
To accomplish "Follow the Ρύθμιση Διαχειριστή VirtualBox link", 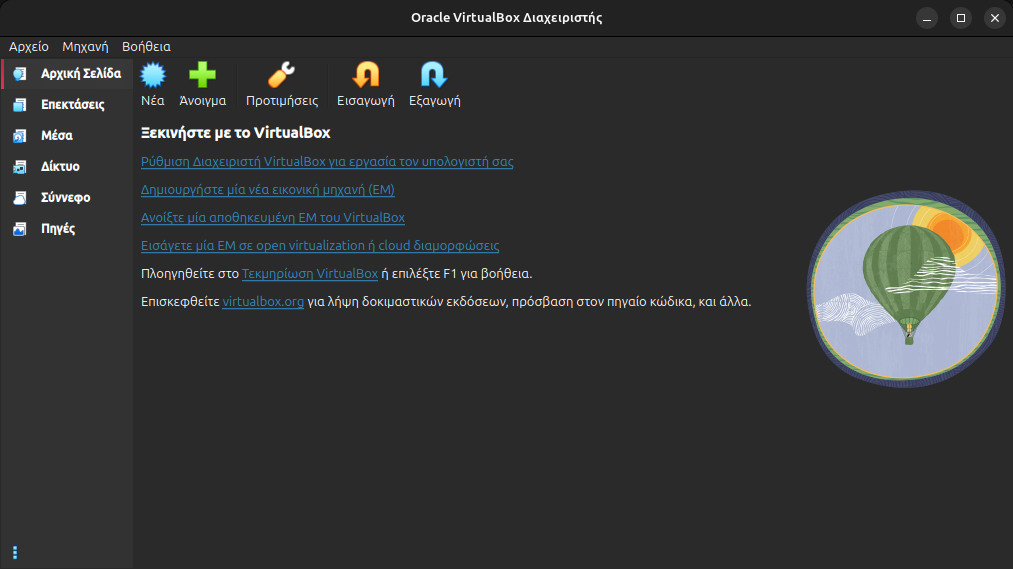I will tap(327, 161).
